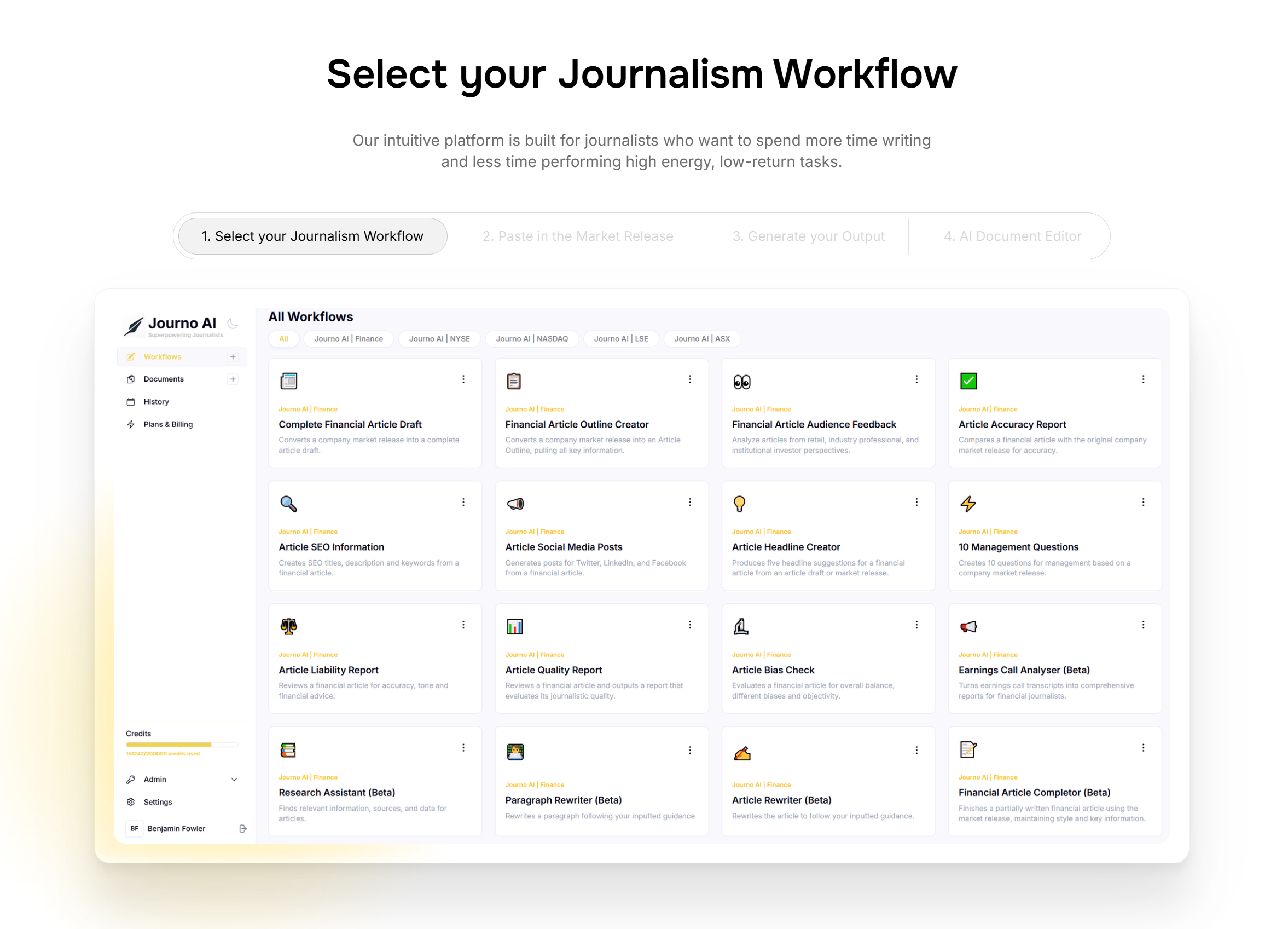
Task: Go to step 2 Paste in the Market Release
Action: [578, 236]
